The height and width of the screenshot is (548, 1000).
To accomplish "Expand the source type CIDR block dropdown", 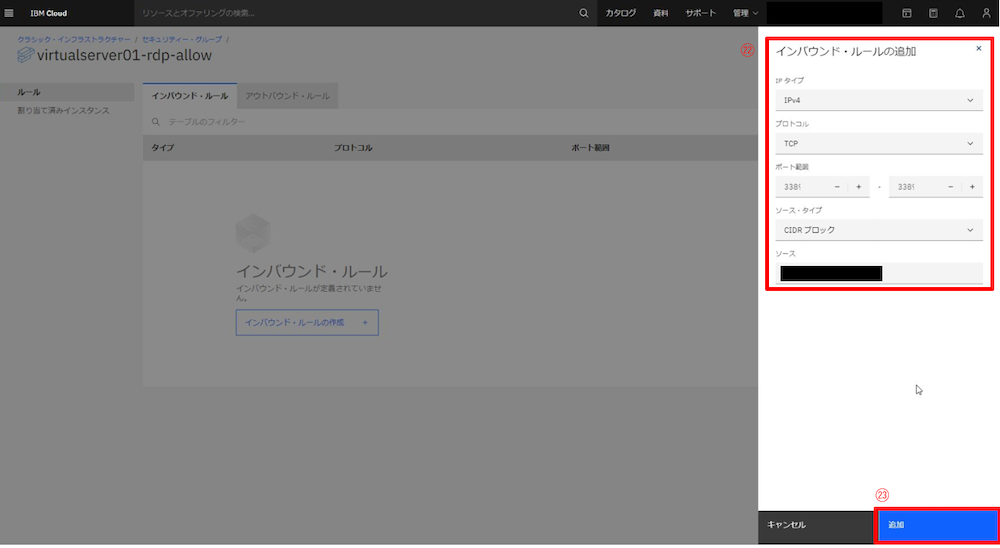I will 879,230.
